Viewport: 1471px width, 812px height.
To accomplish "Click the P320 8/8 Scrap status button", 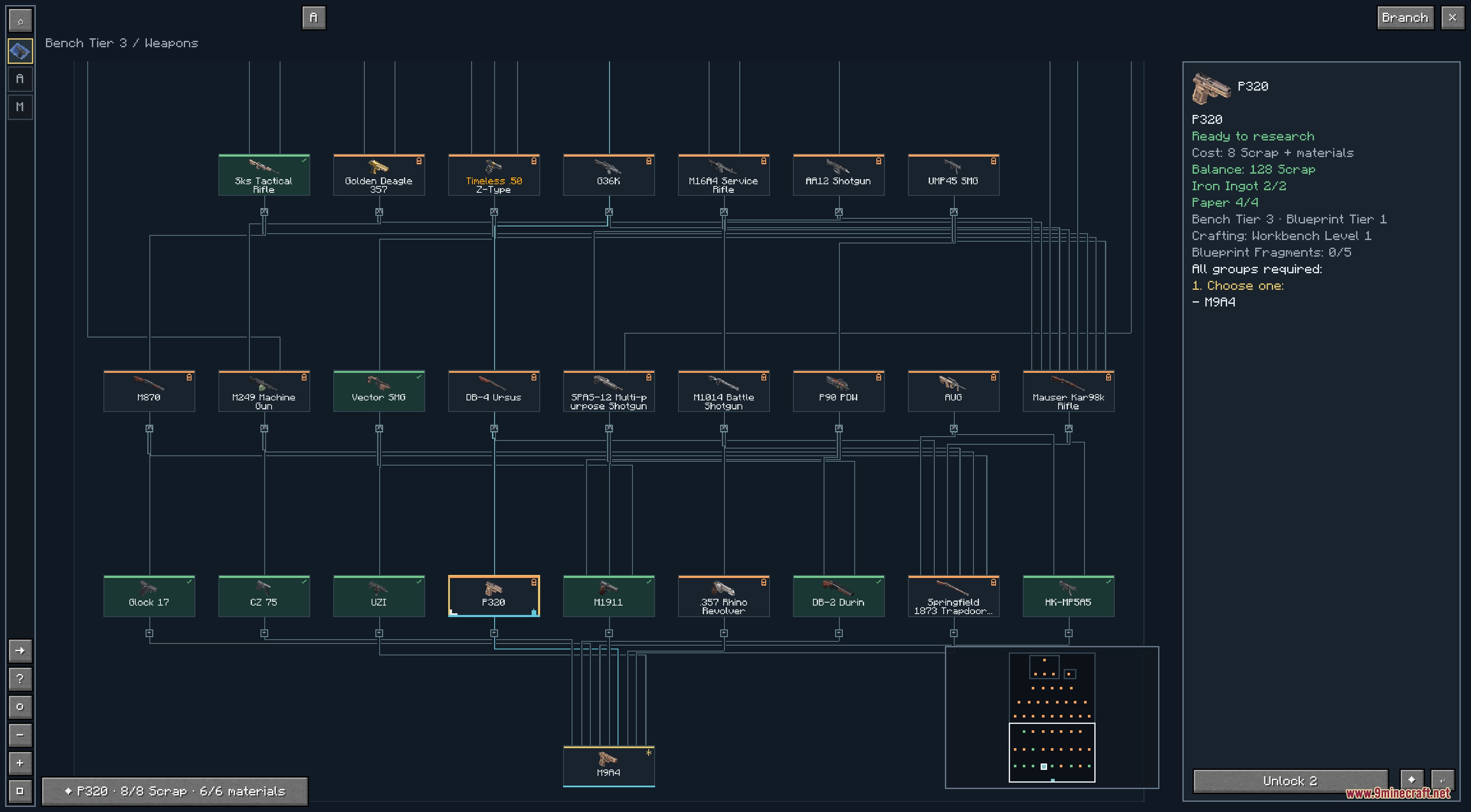I will pyautogui.click(x=175, y=791).
